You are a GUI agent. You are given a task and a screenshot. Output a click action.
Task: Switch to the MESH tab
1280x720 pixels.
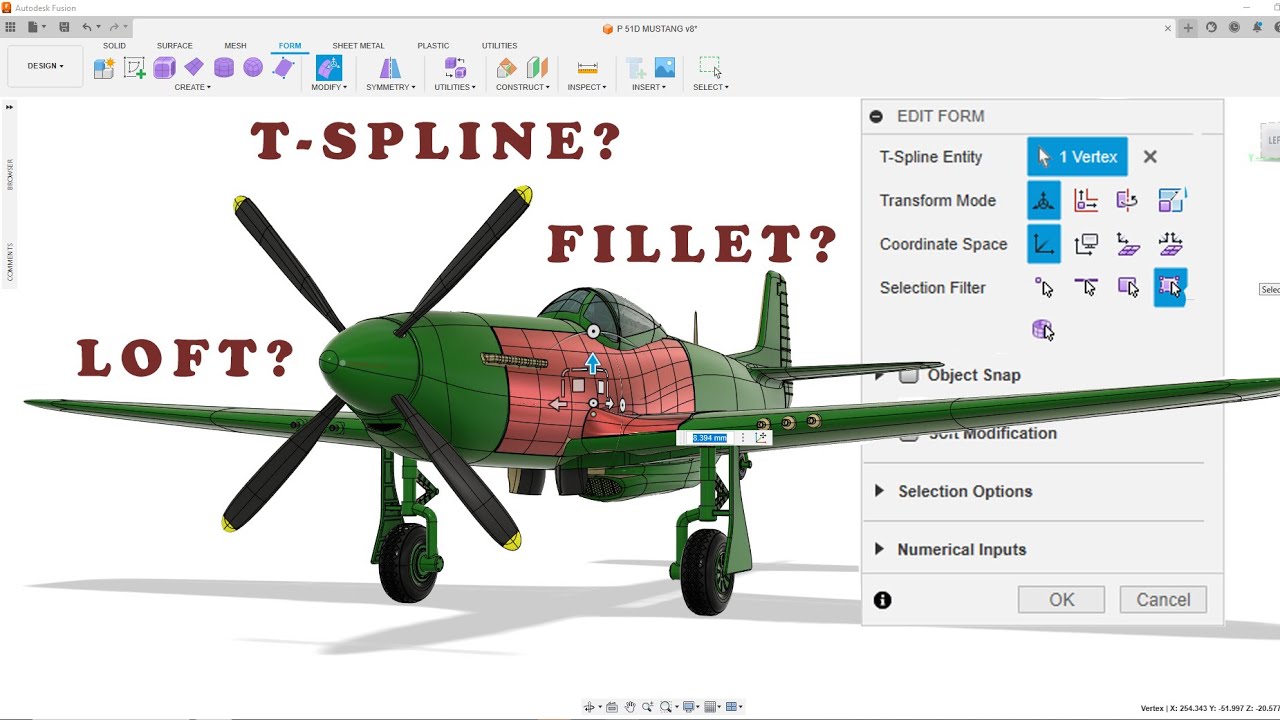click(235, 46)
